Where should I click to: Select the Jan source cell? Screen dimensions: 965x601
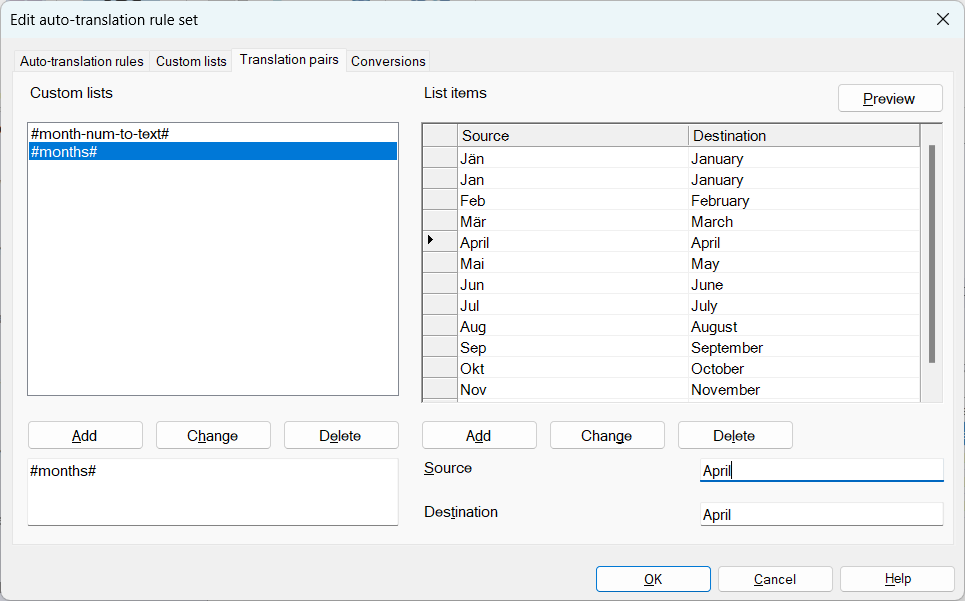(572, 180)
